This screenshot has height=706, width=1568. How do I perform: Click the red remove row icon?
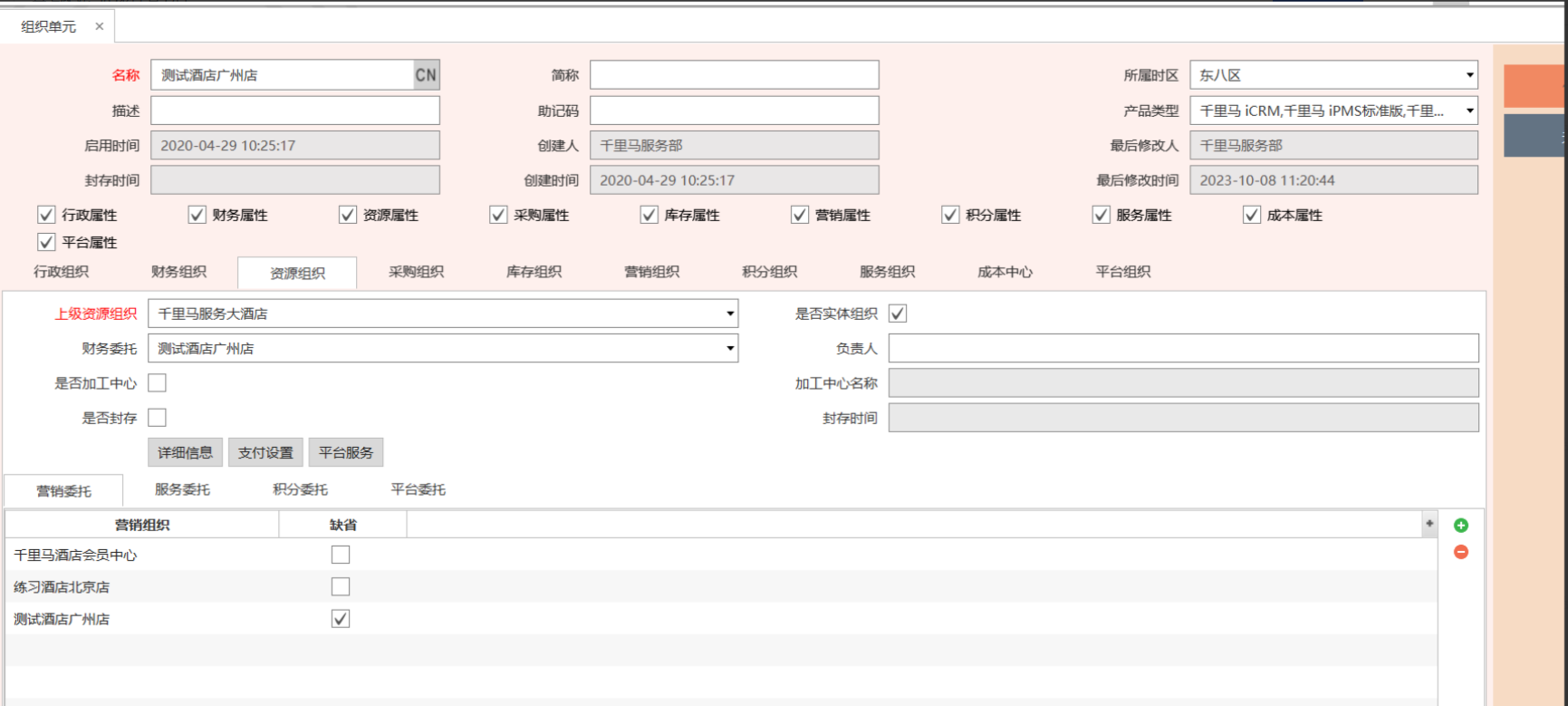point(1460,552)
